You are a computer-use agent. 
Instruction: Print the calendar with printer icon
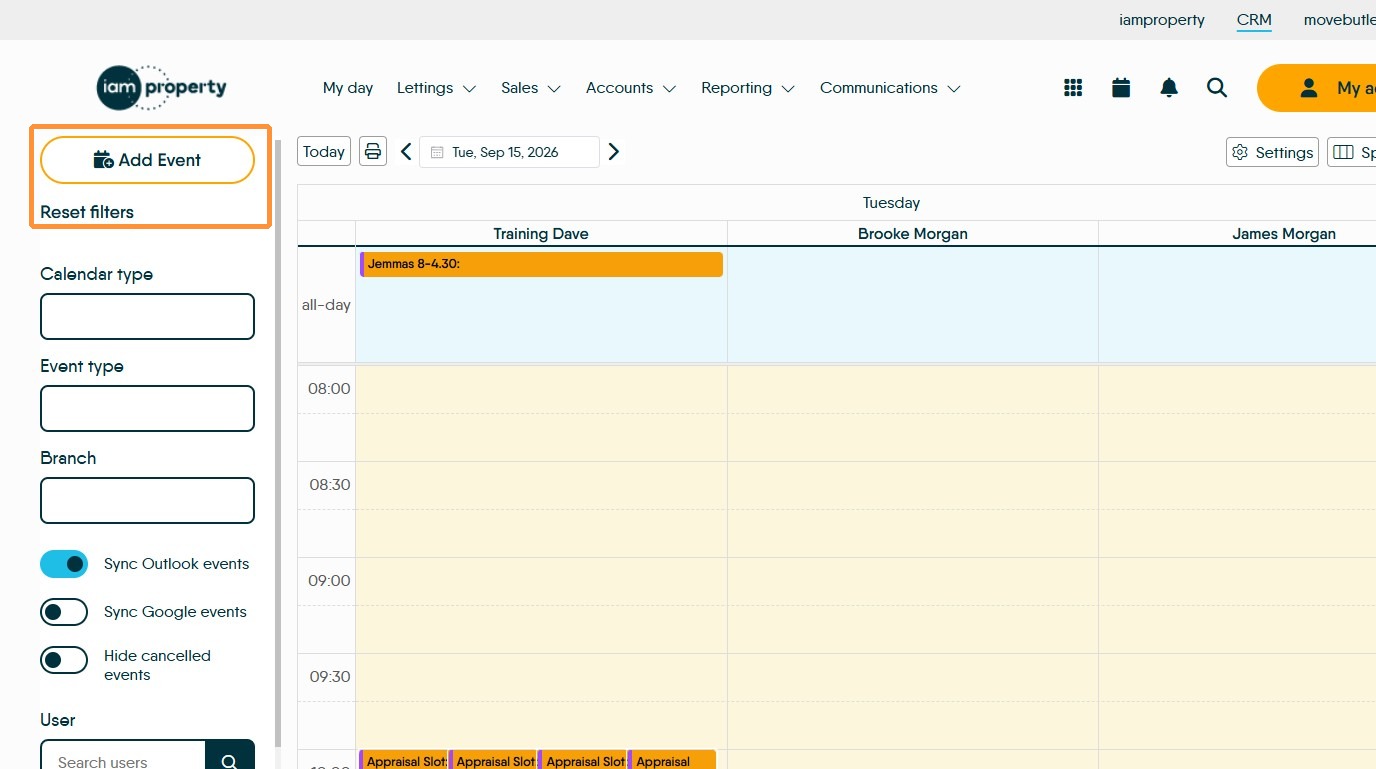point(373,152)
